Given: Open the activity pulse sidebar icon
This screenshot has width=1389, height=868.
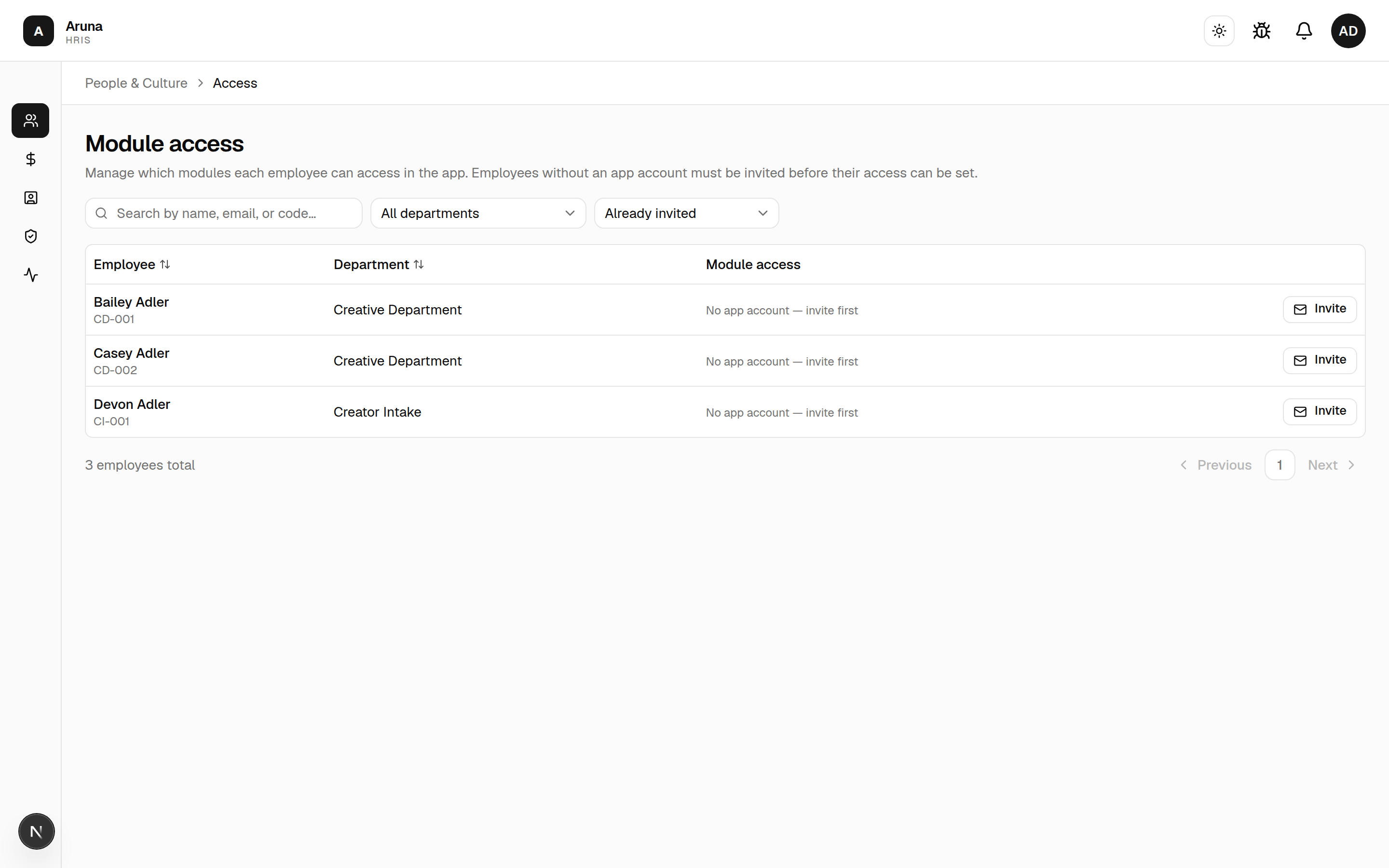Looking at the screenshot, I should click(30, 275).
